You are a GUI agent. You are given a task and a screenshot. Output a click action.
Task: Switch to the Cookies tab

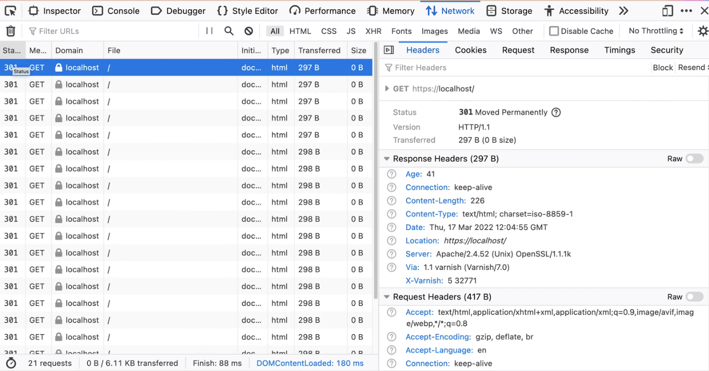471,50
